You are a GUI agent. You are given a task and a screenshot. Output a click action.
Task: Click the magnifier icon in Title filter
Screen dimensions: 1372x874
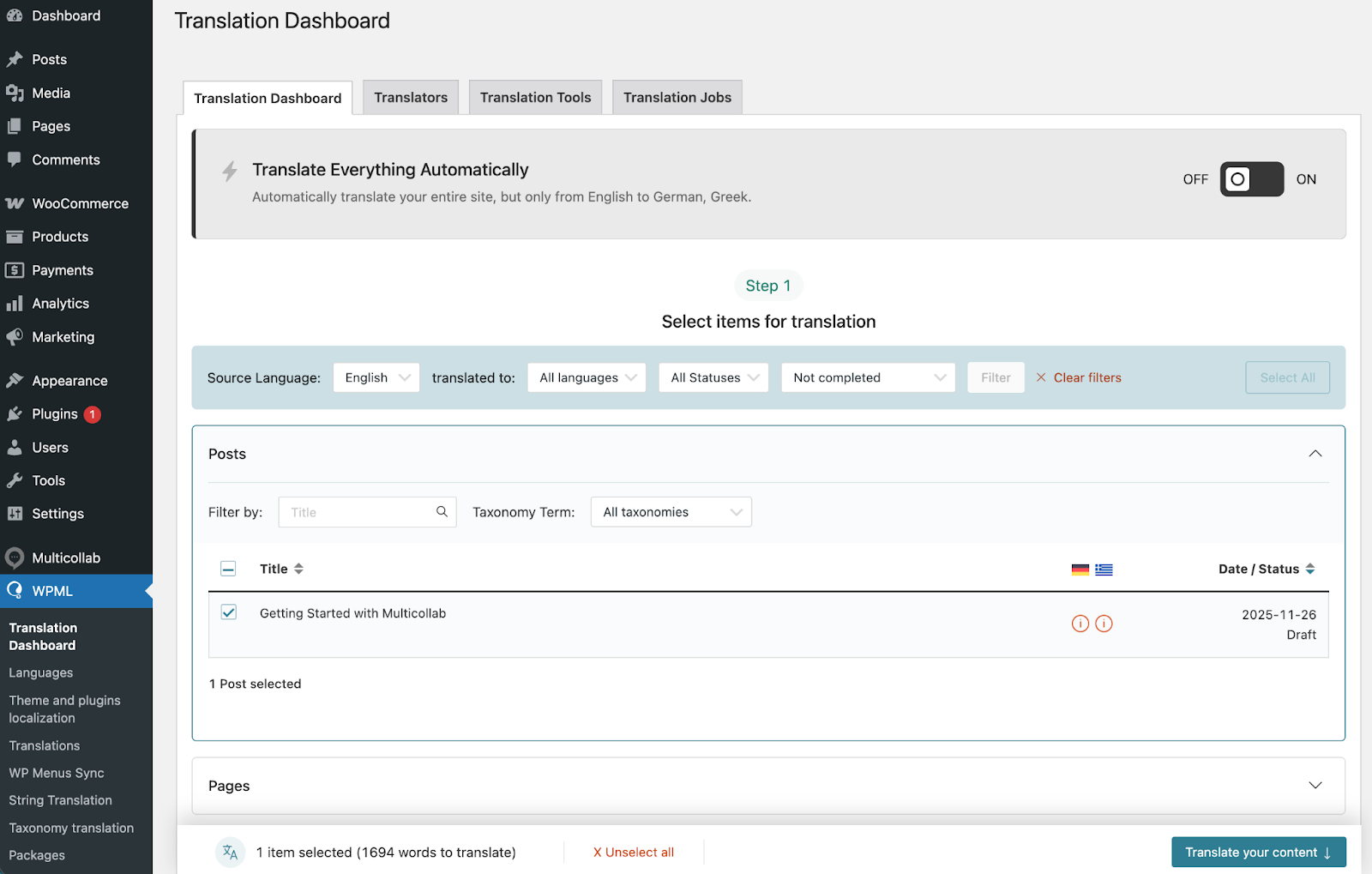(442, 512)
